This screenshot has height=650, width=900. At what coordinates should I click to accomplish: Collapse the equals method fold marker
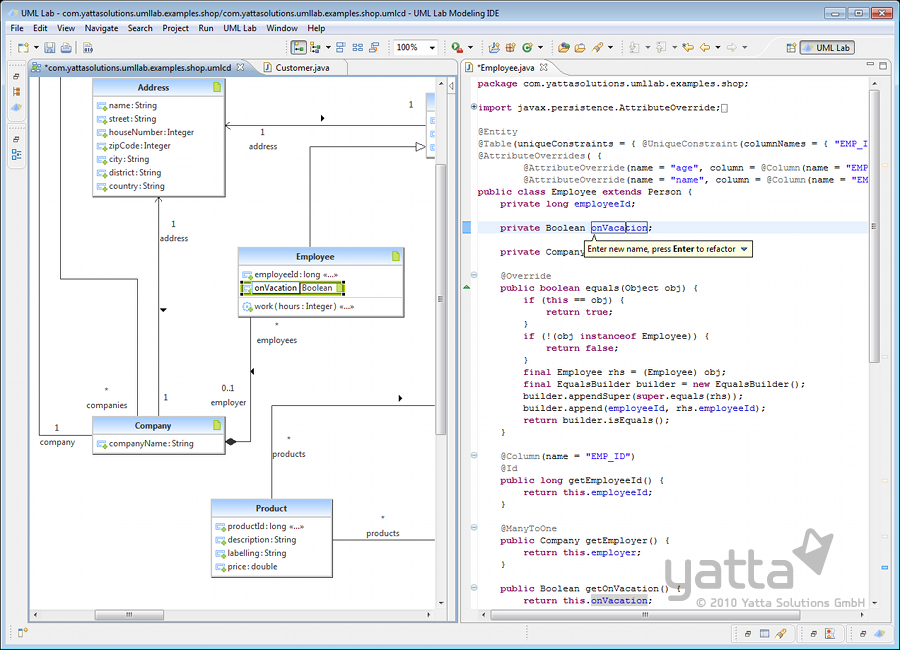pos(474,276)
